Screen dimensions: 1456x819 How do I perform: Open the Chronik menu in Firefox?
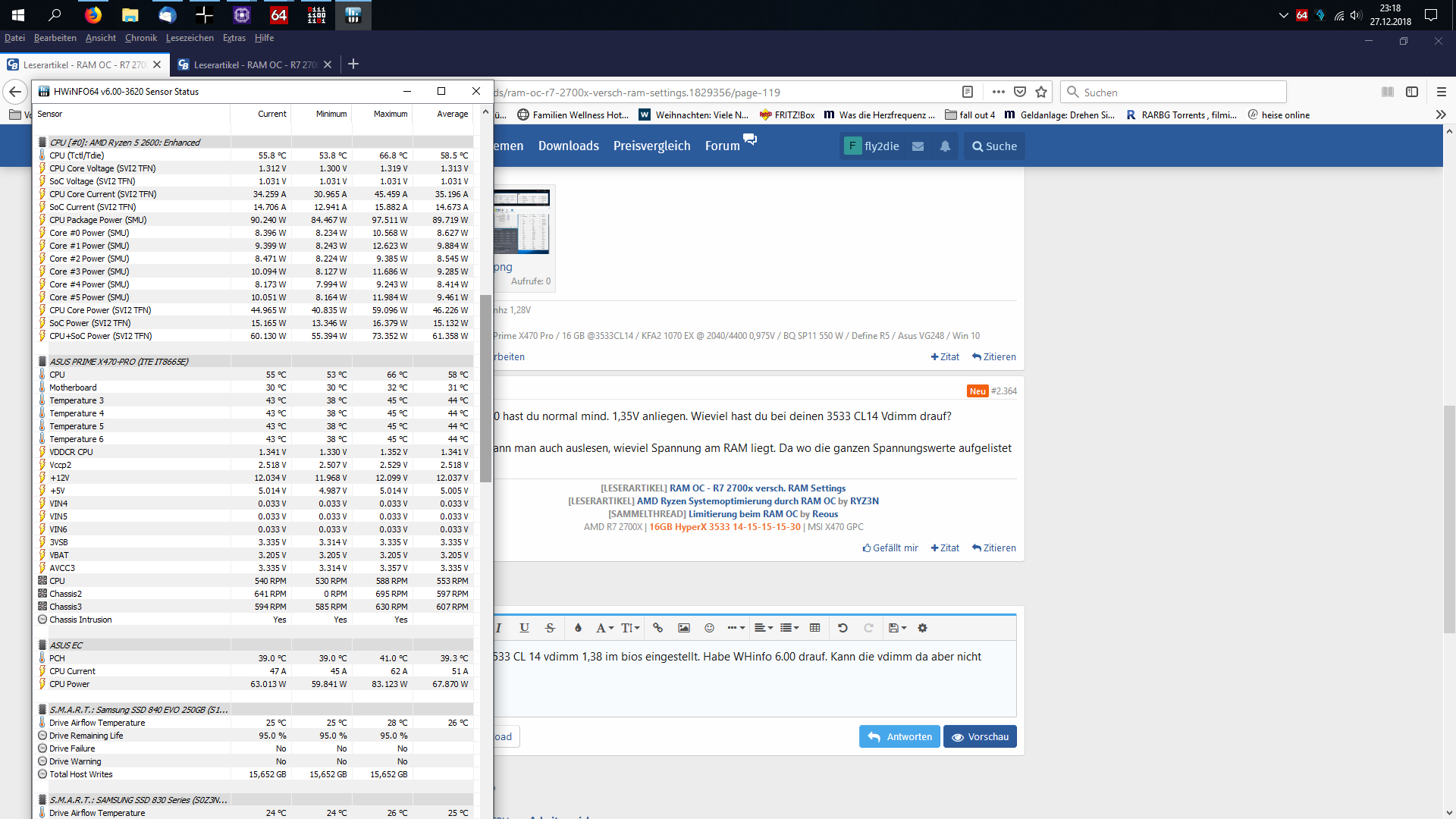pyautogui.click(x=141, y=38)
